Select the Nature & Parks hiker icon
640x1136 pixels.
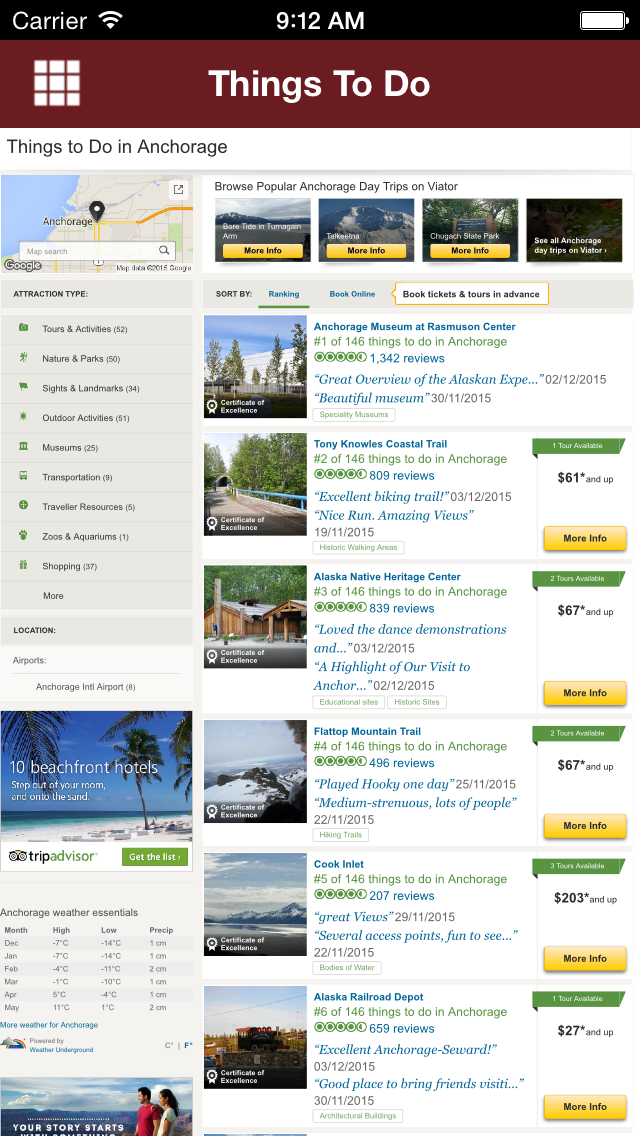(23, 357)
